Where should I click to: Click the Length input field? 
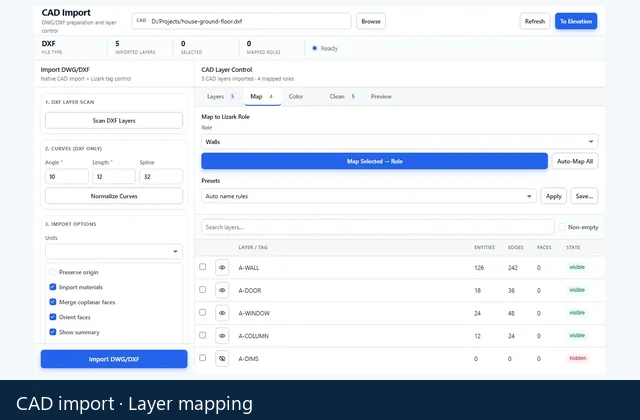[x=114, y=177]
